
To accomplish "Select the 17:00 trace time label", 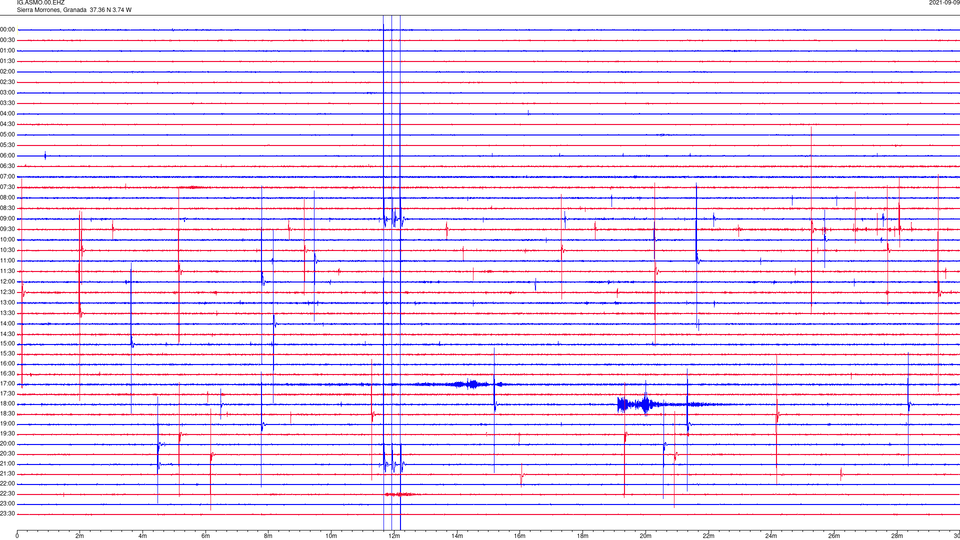I will (x=8, y=384).
